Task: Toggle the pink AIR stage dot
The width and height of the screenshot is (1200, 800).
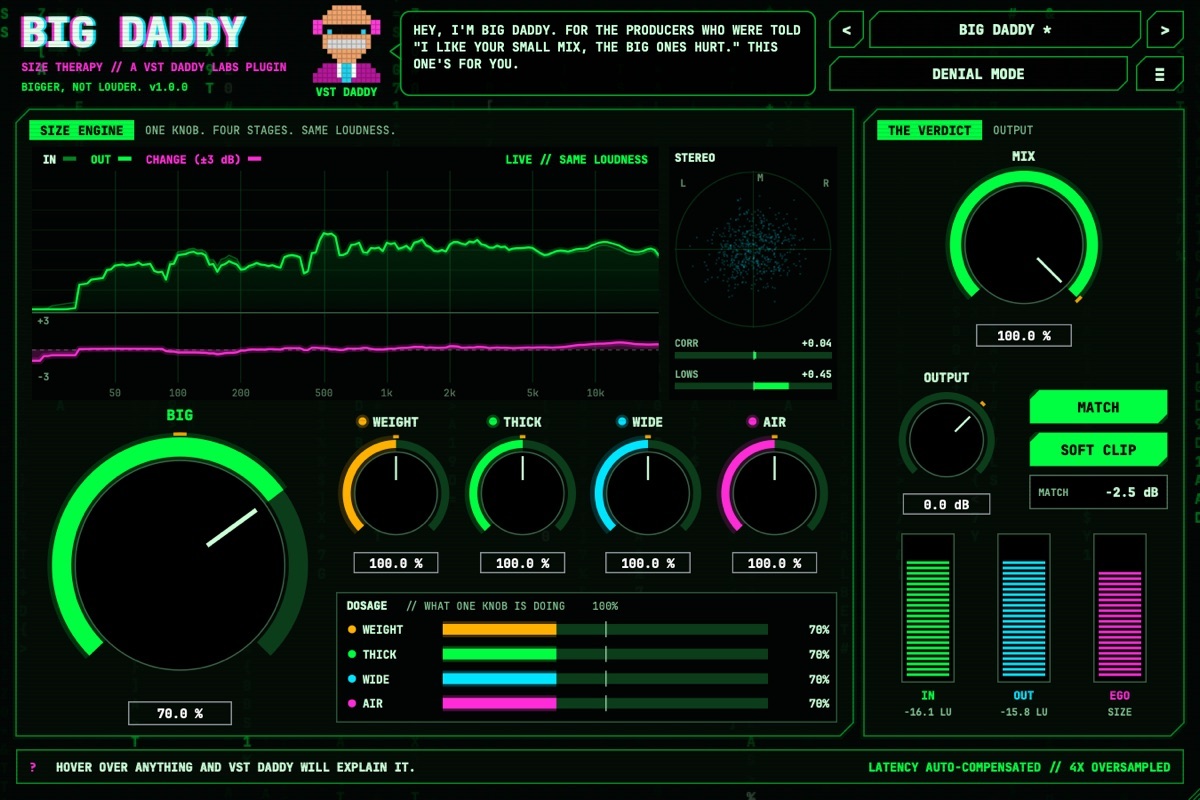Action: pyautogui.click(x=752, y=422)
